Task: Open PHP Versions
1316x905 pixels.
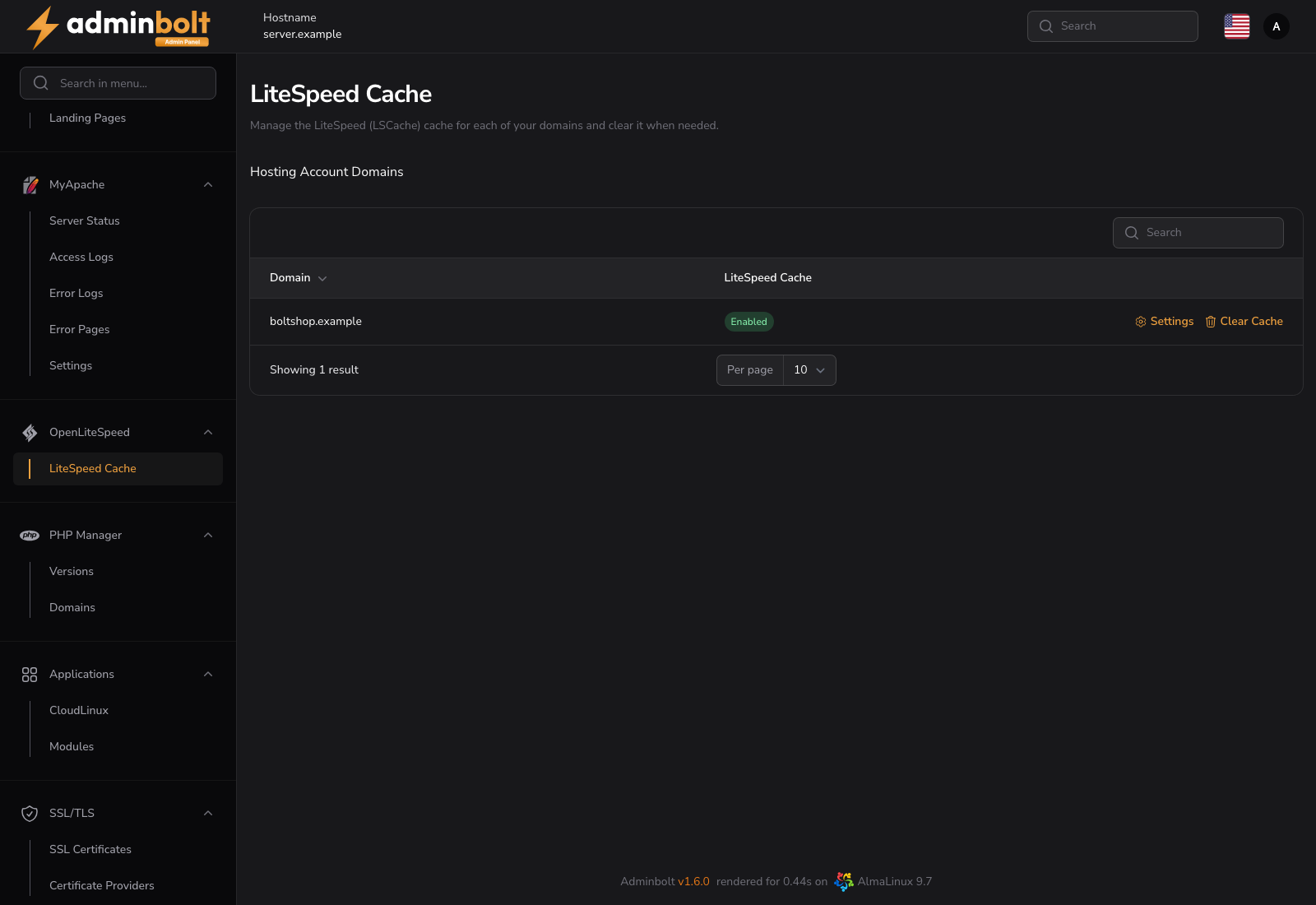Action: pyautogui.click(x=72, y=572)
